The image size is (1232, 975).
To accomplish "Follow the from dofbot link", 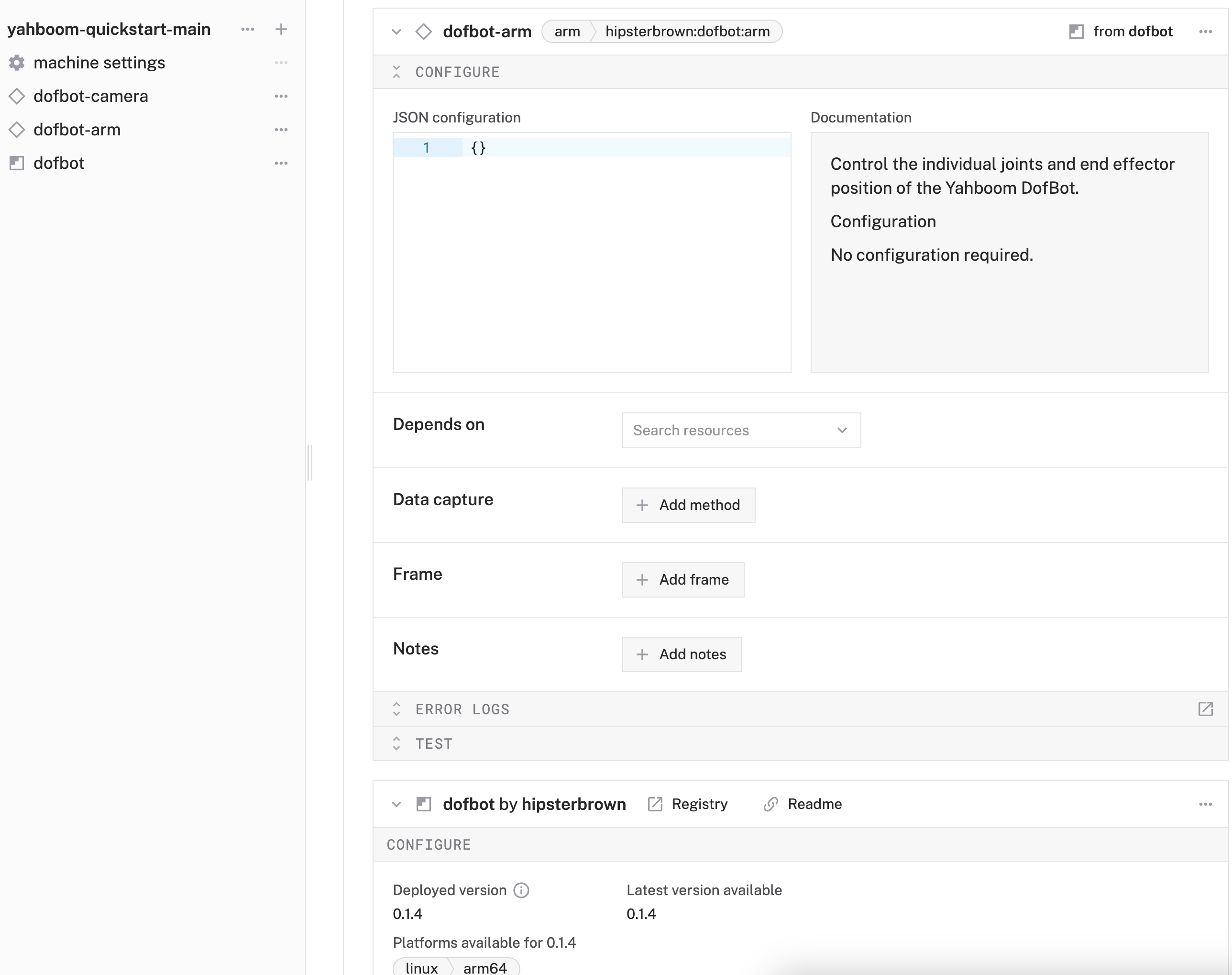I will 1133,32.
